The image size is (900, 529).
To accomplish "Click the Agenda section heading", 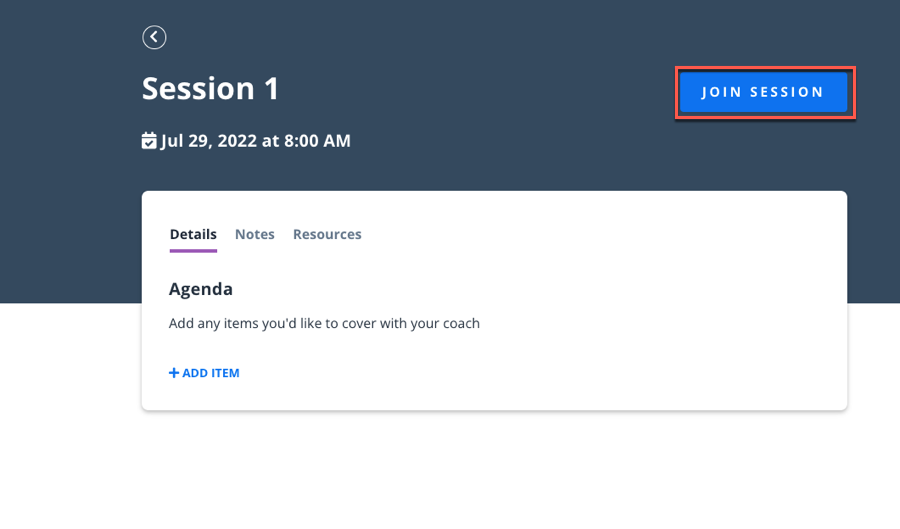I will (x=201, y=289).
